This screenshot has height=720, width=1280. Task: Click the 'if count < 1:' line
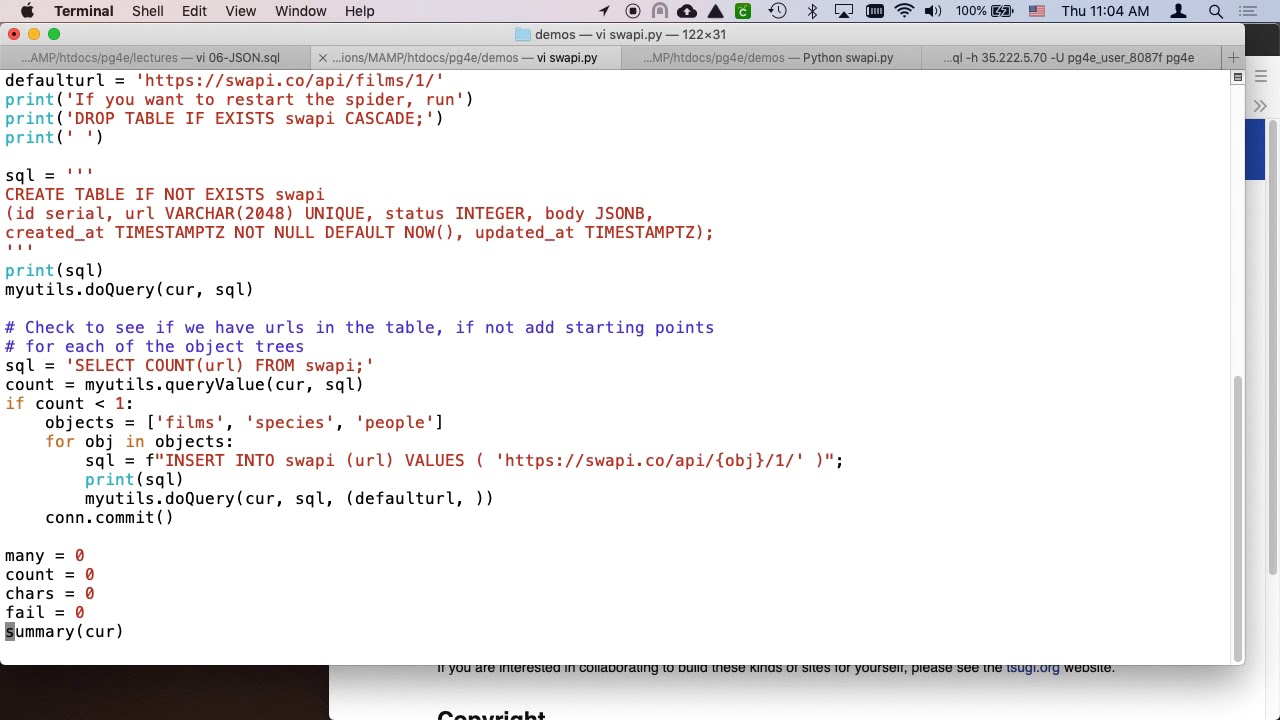click(69, 404)
